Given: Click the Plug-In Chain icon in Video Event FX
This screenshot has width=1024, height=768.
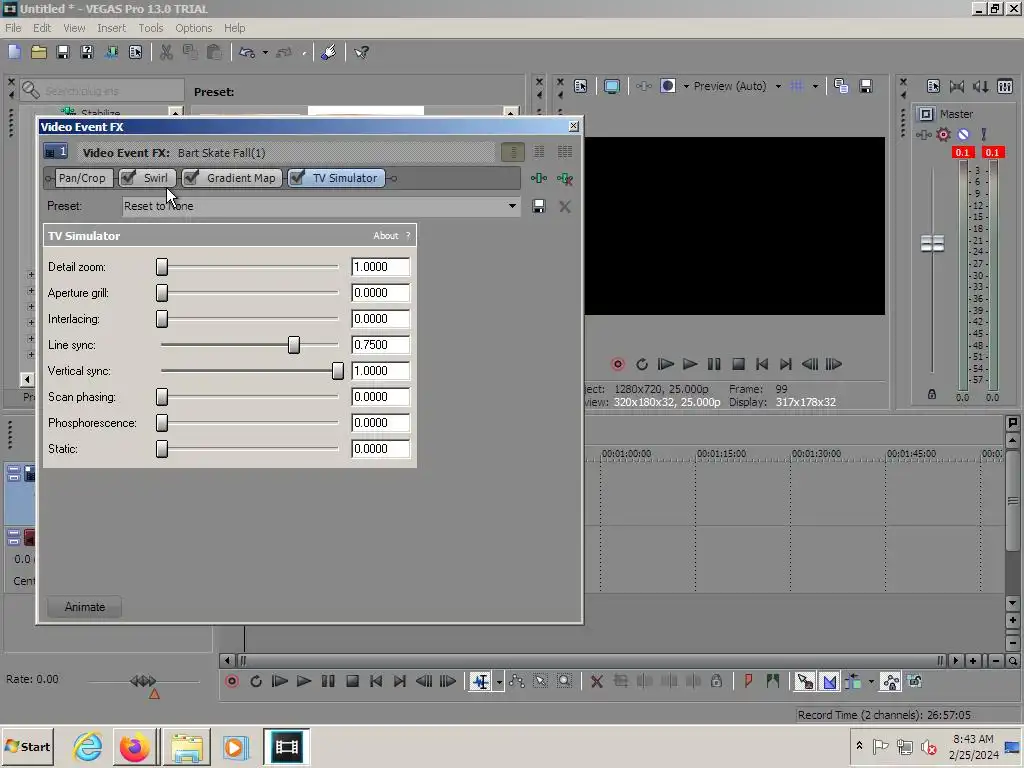Looking at the screenshot, I should pyautogui.click(x=539, y=178).
